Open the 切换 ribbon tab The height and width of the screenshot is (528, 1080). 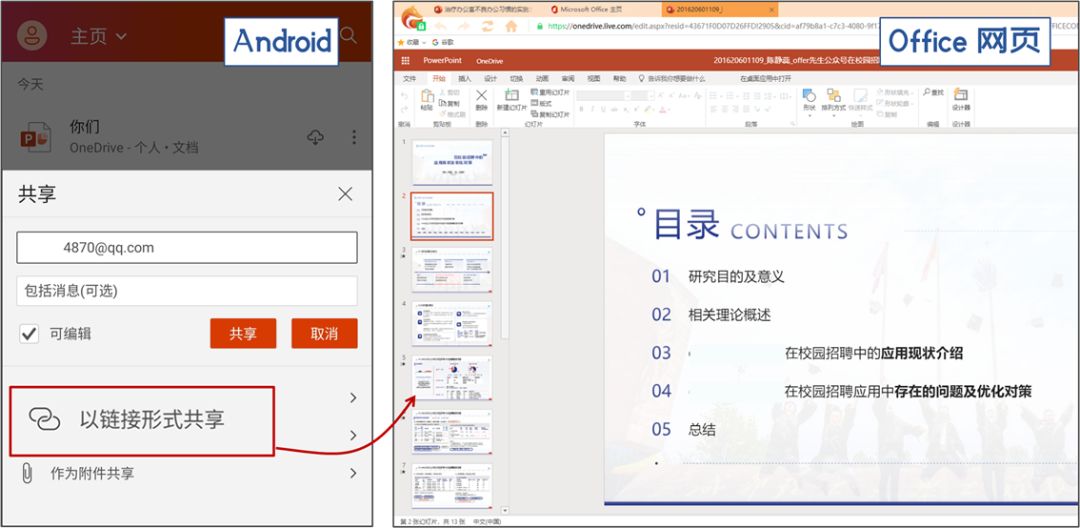[x=516, y=78]
